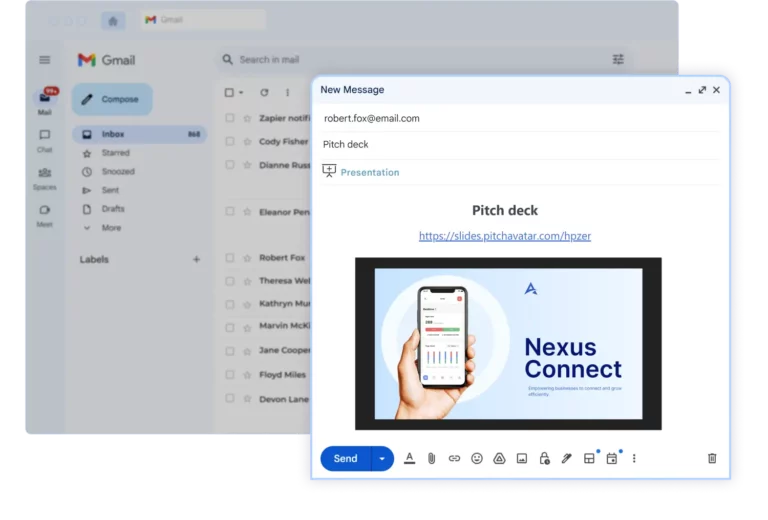
Task: Choose layout template icon in compose toolbar
Action: 589,458
